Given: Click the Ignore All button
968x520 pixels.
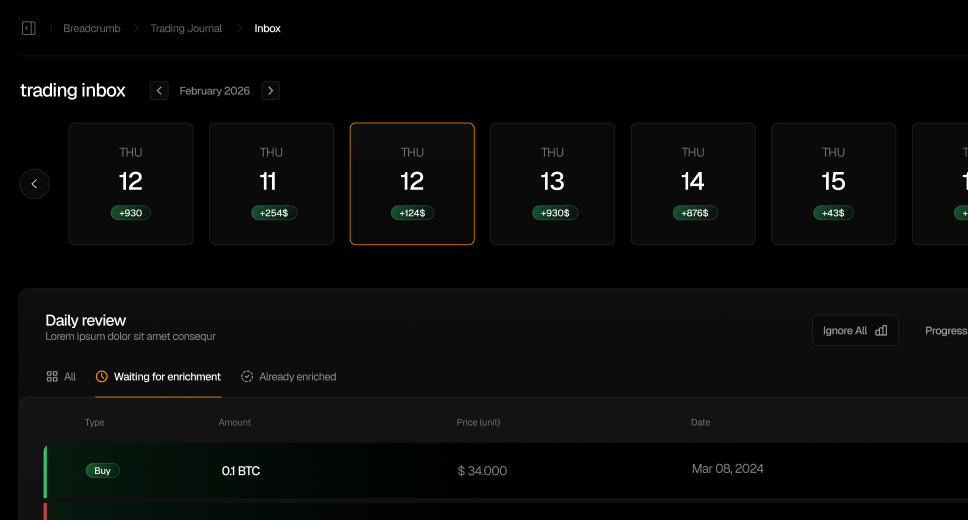Looking at the screenshot, I should (x=855, y=331).
